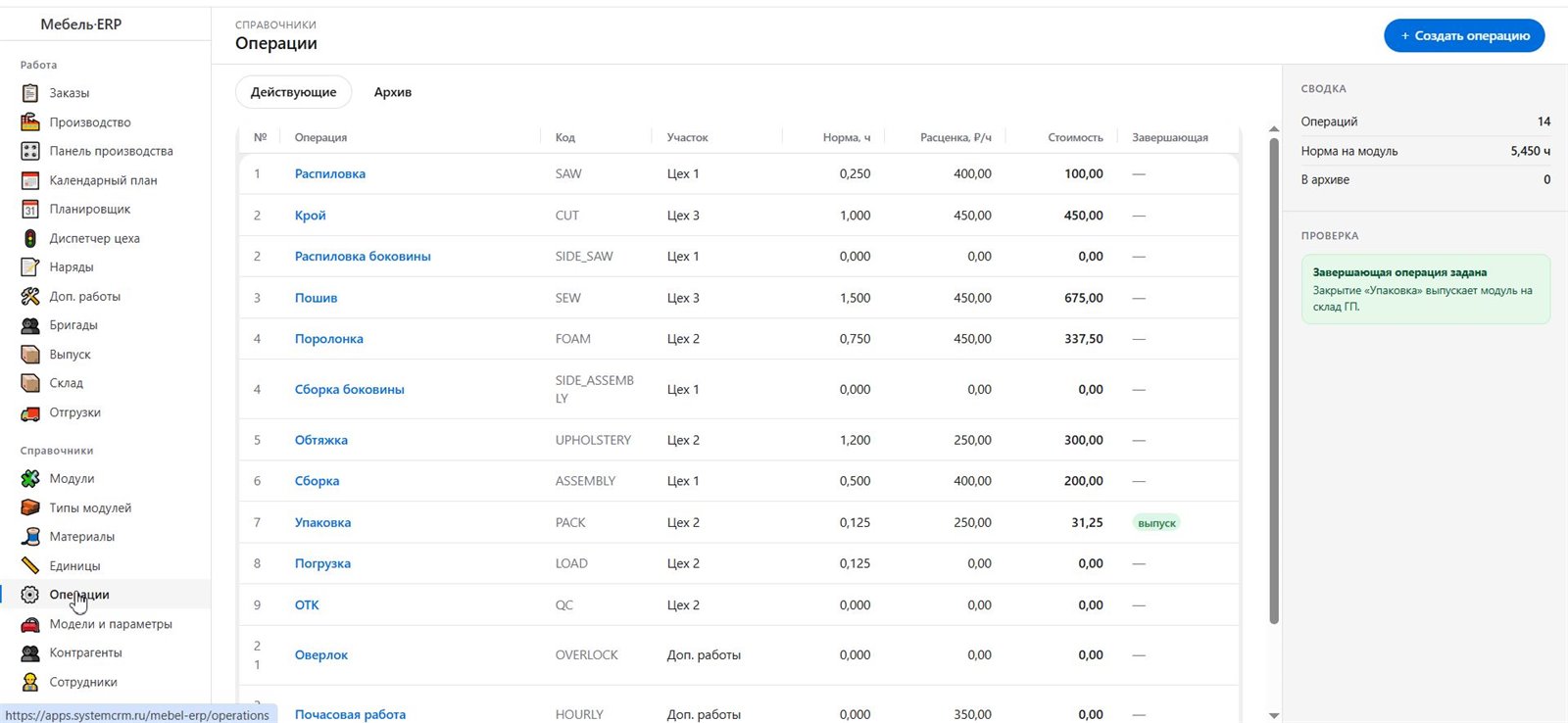Click the Норма, ч column header

click(847, 137)
